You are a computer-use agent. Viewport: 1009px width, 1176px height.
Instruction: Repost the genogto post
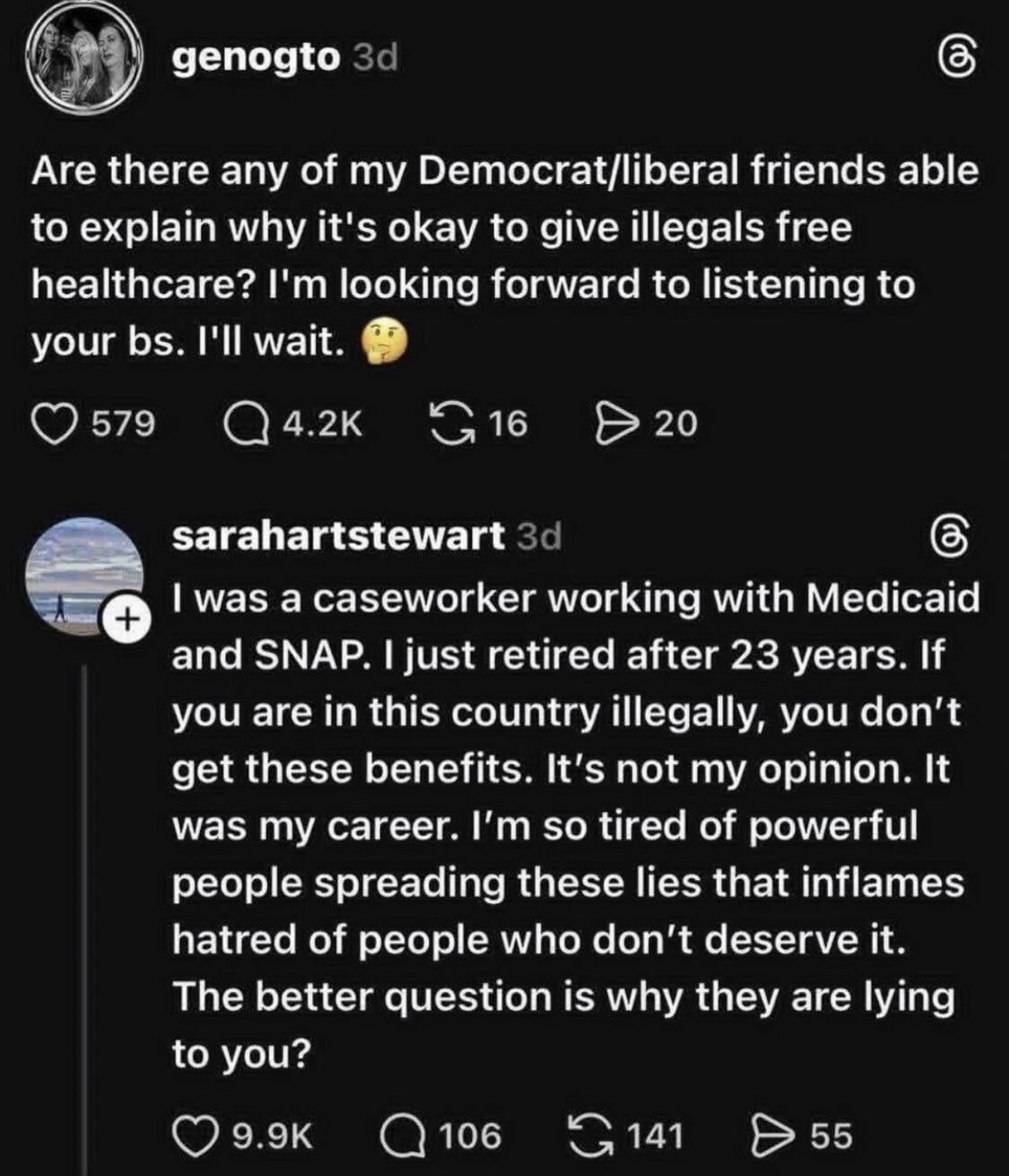pos(453,422)
